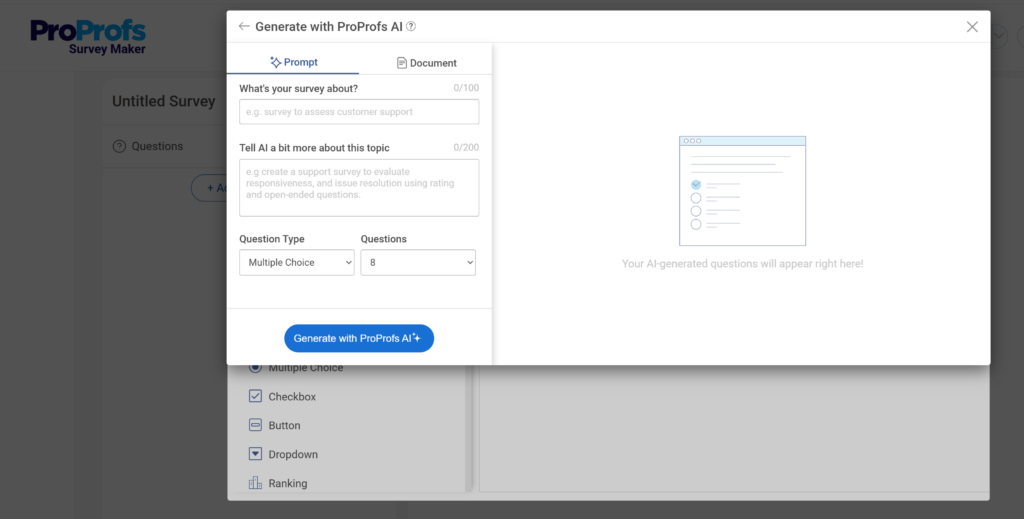This screenshot has width=1024, height=519.
Task: Open the Questions section in the background page
Action: pos(148,146)
